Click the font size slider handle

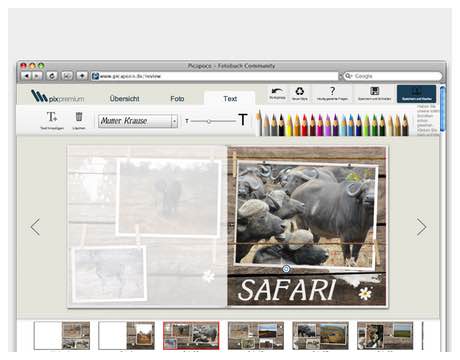(209, 121)
